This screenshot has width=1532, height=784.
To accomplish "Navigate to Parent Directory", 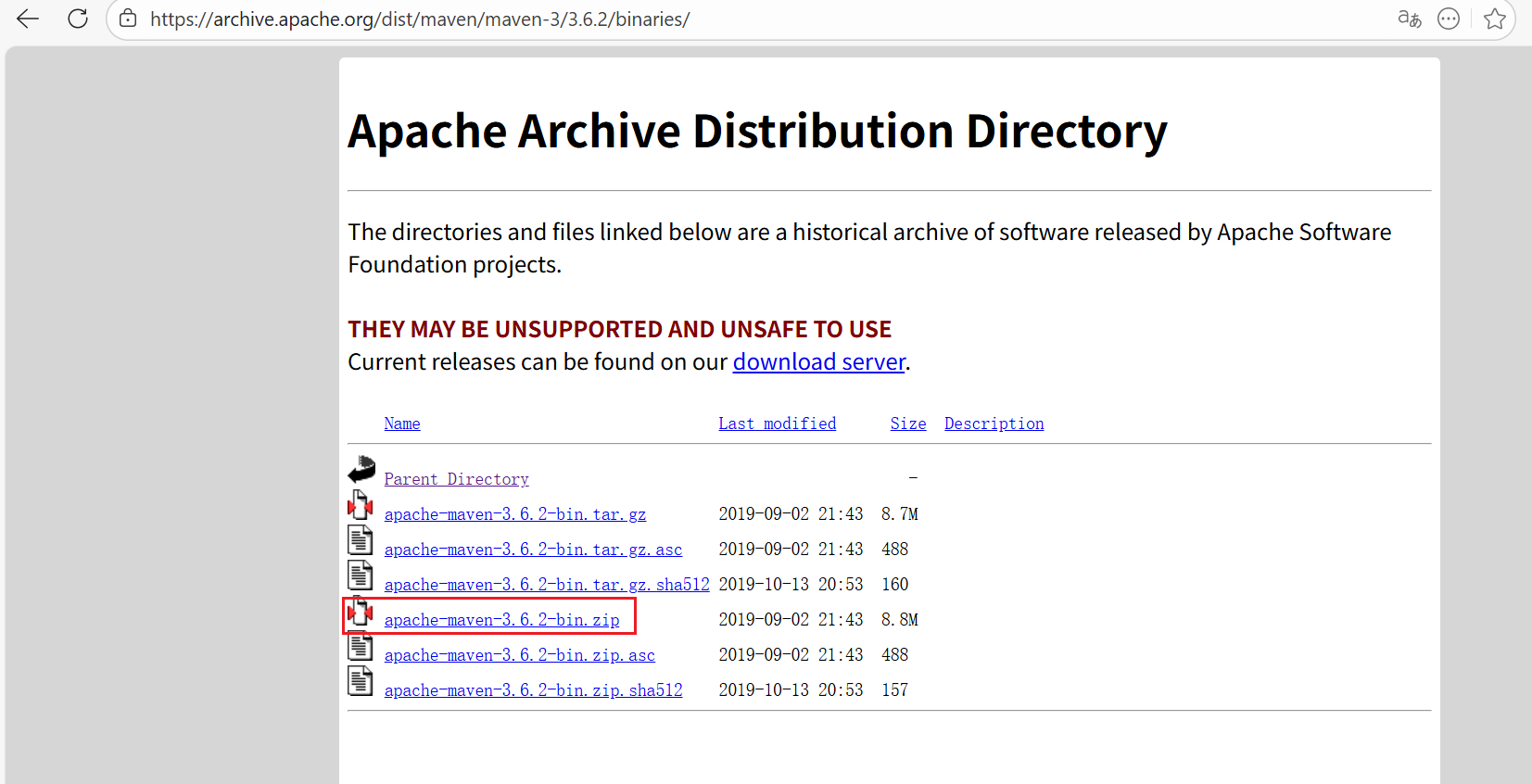I will pos(457,479).
